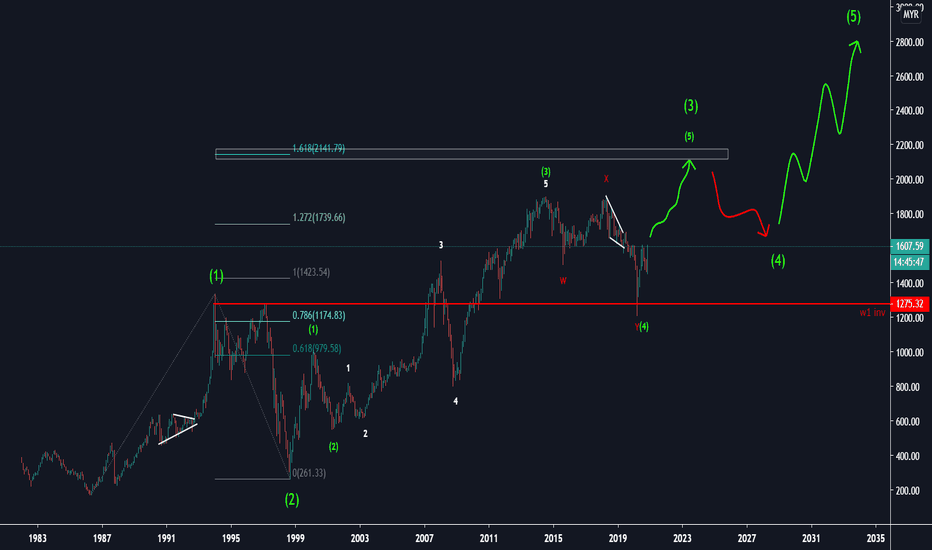Click 2800.00 on the price axis
Image resolution: width=932 pixels, height=550 pixels.
coord(910,42)
